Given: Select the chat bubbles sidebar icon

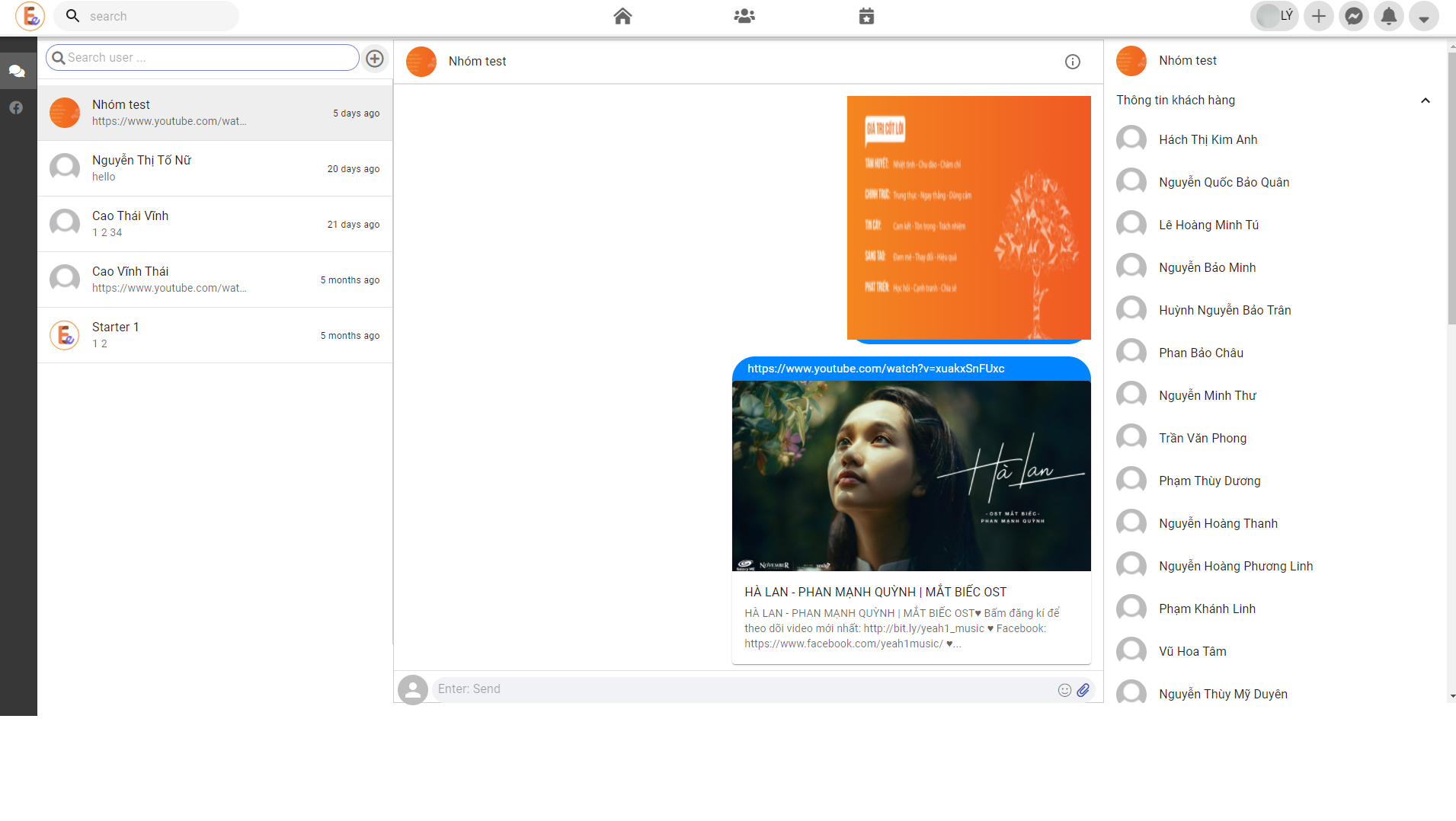Looking at the screenshot, I should point(17,72).
